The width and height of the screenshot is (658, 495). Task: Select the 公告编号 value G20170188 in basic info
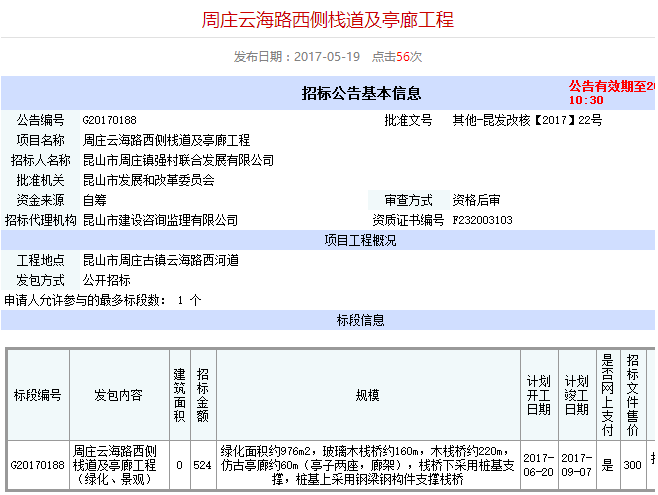point(110,120)
